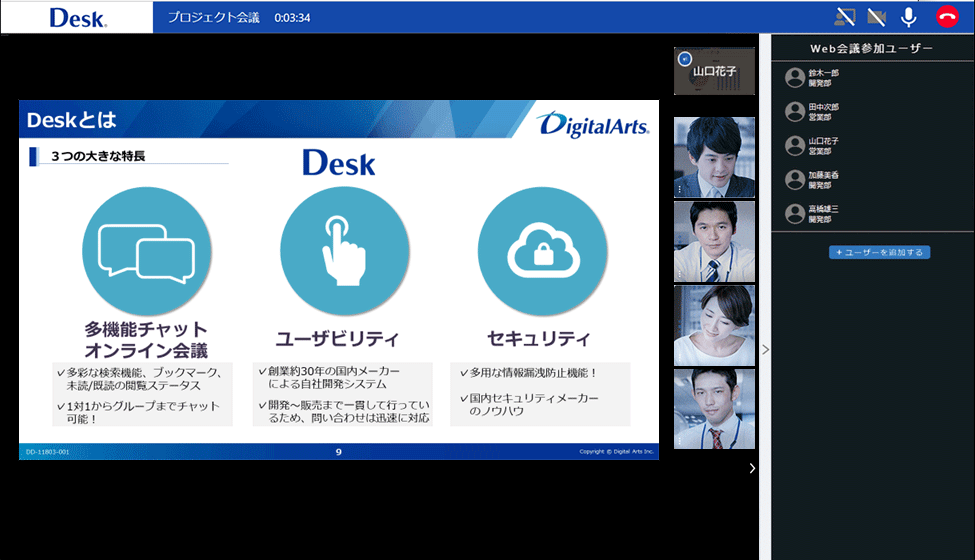Viewport: 975px width, 560px height.
Task: Click the プロジェクト会議 meeting title
Action: pos(215,17)
